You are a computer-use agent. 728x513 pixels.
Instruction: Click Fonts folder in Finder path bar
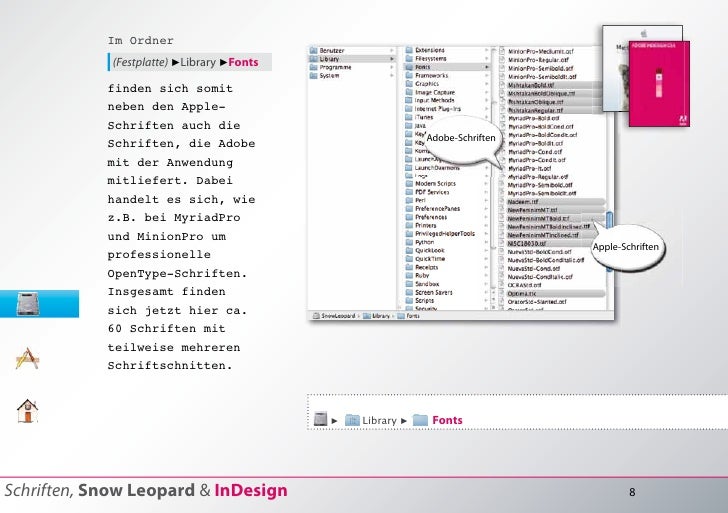click(409, 316)
